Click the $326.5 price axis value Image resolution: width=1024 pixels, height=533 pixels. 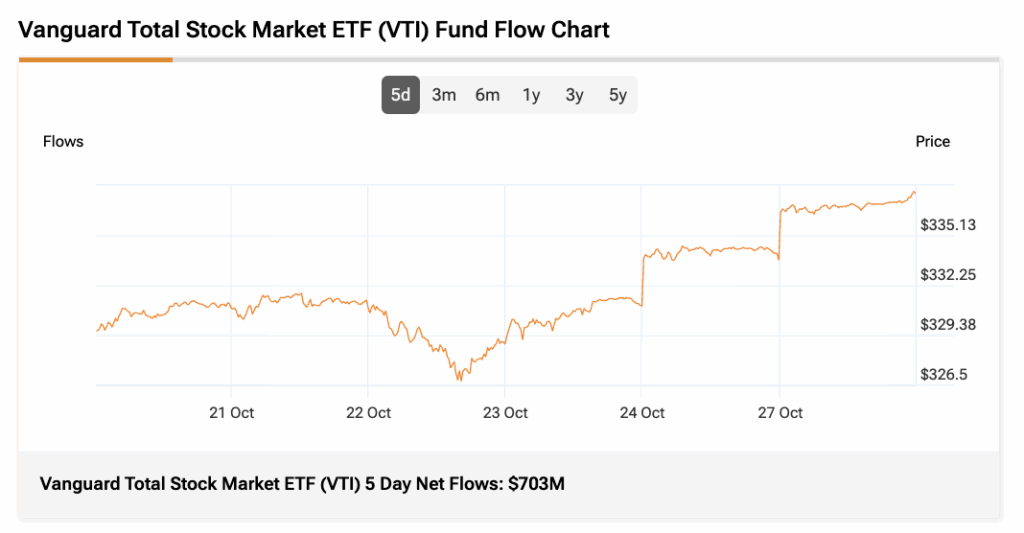[944, 375]
